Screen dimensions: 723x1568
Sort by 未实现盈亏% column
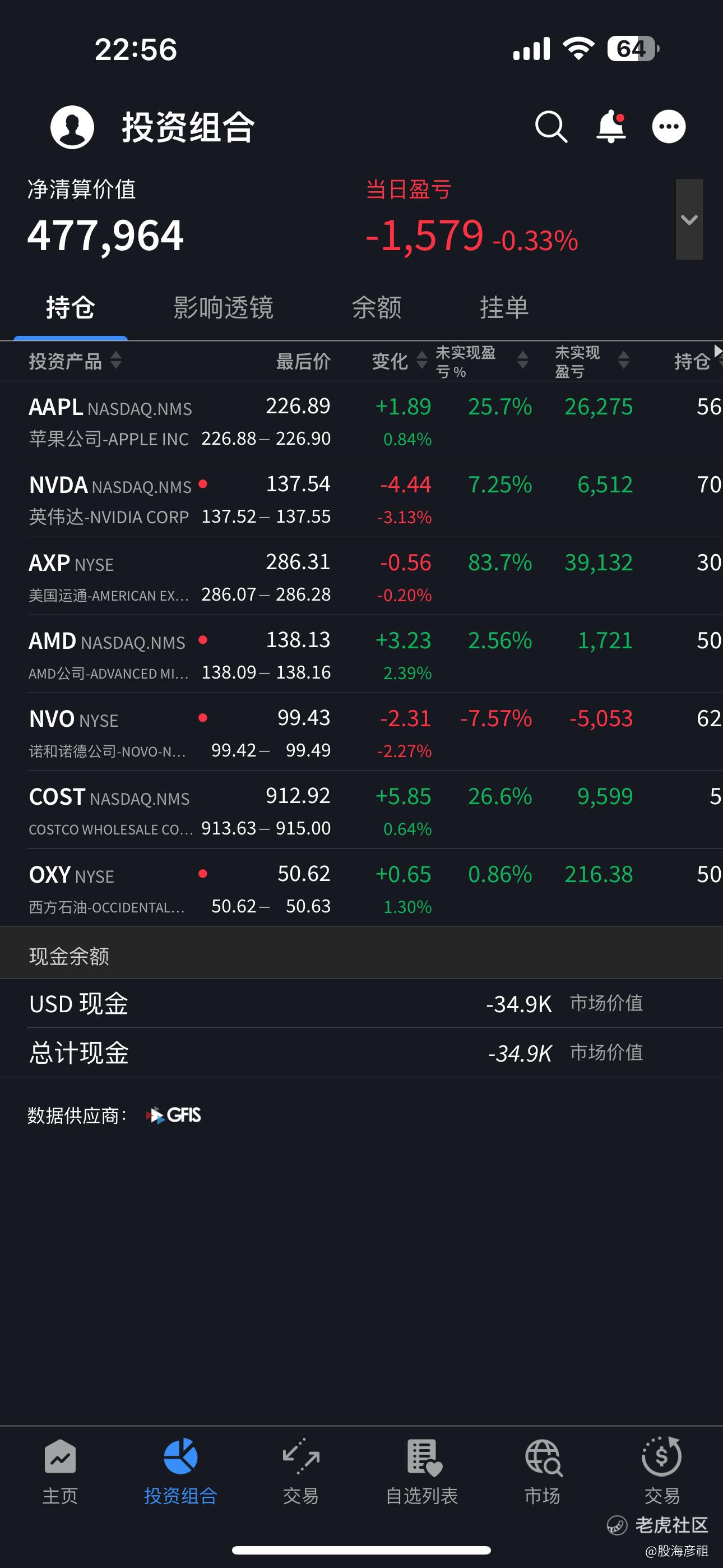point(522,361)
